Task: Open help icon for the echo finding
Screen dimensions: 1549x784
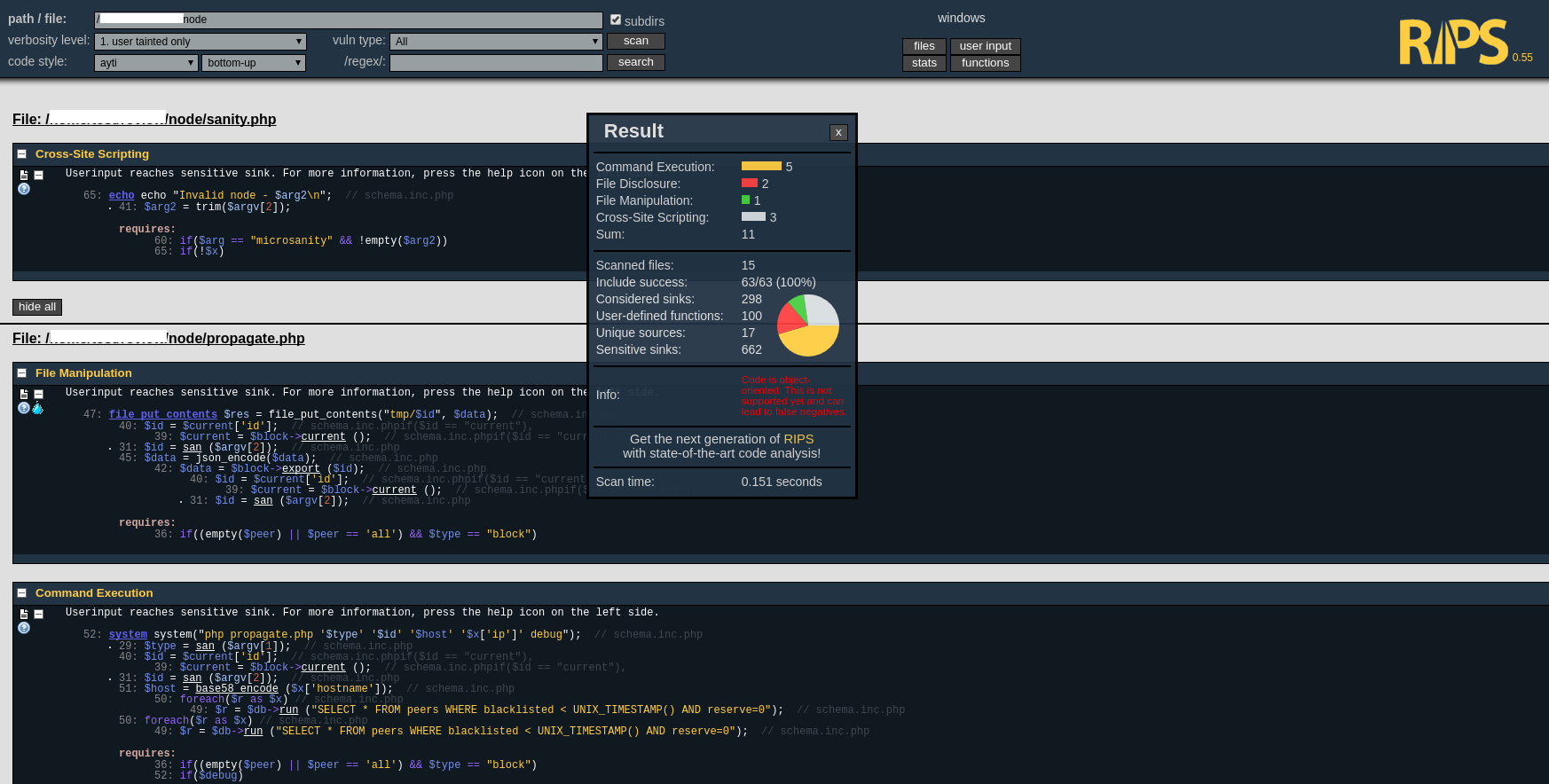Action: [x=24, y=189]
